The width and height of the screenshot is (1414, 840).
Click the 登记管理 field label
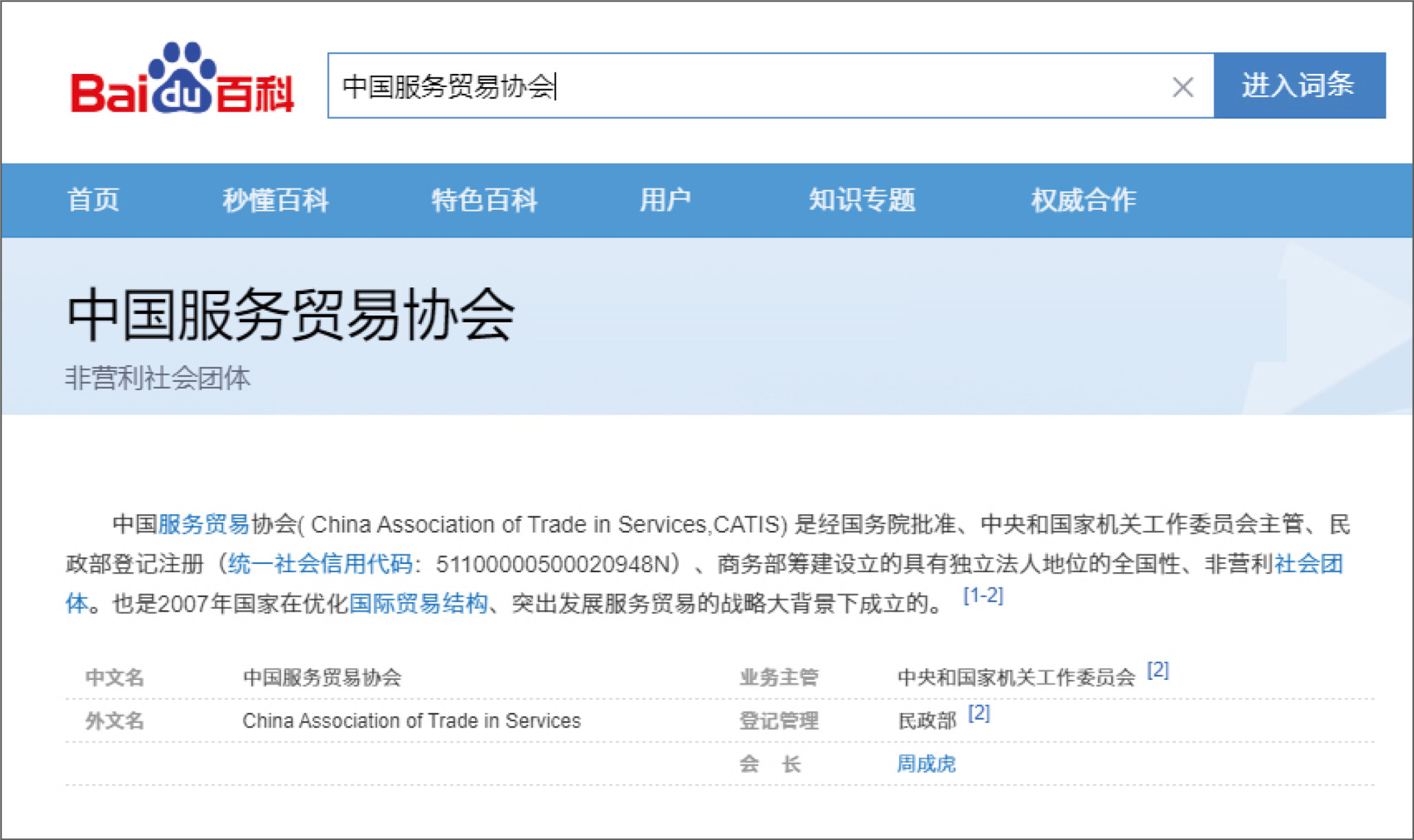(779, 721)
